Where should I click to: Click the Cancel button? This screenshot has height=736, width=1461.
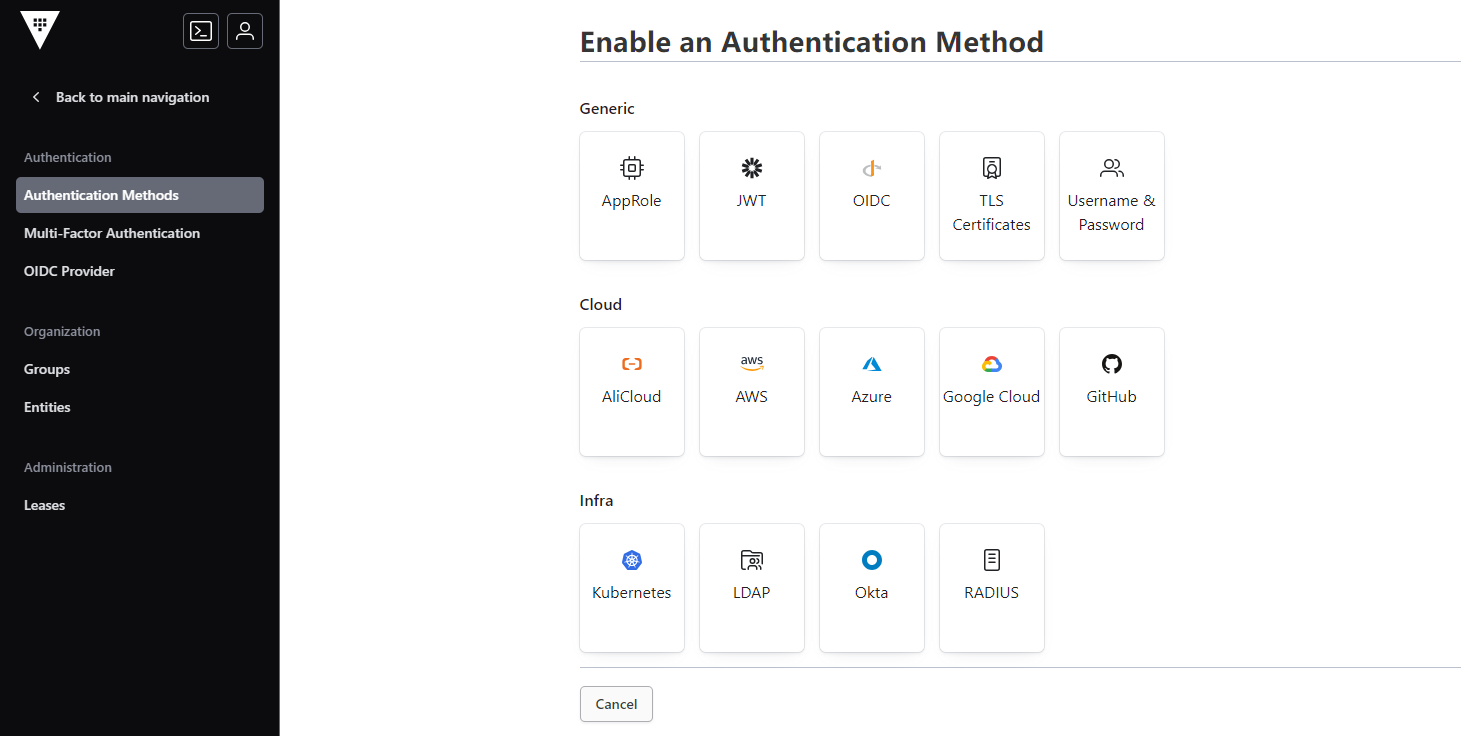[x=616, y=704]
